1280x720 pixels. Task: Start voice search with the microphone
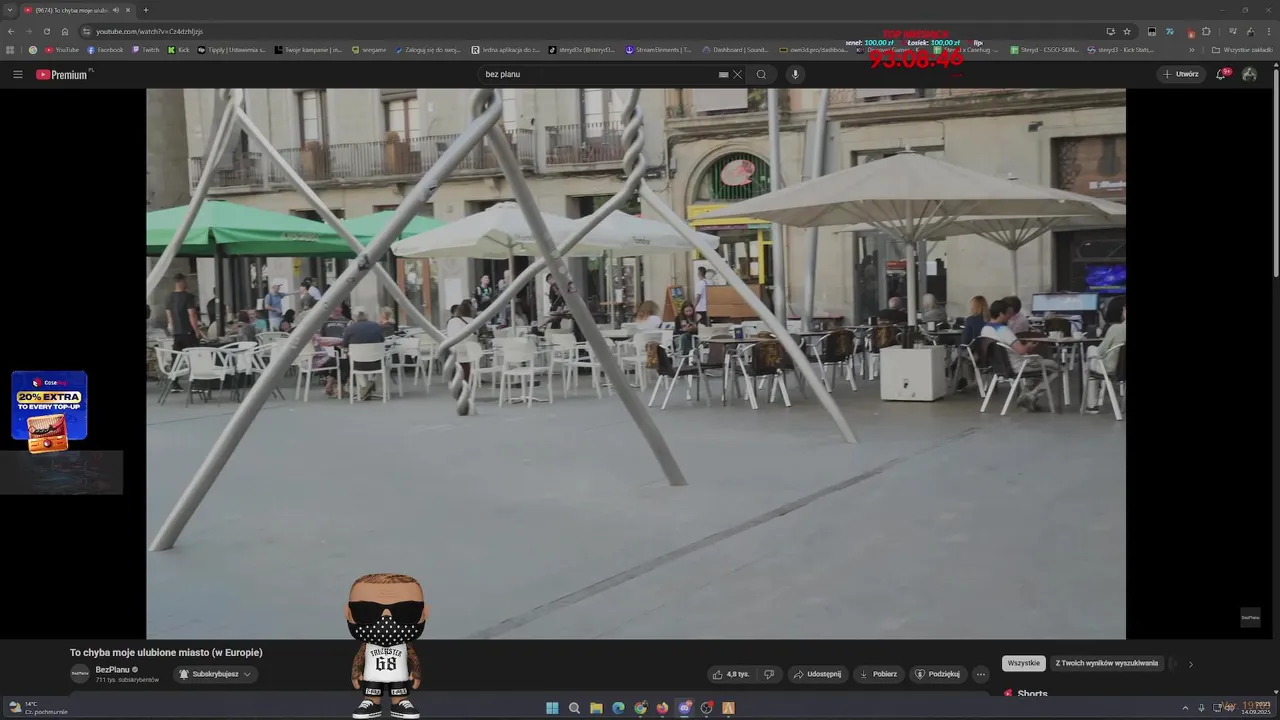pos(795,74)
